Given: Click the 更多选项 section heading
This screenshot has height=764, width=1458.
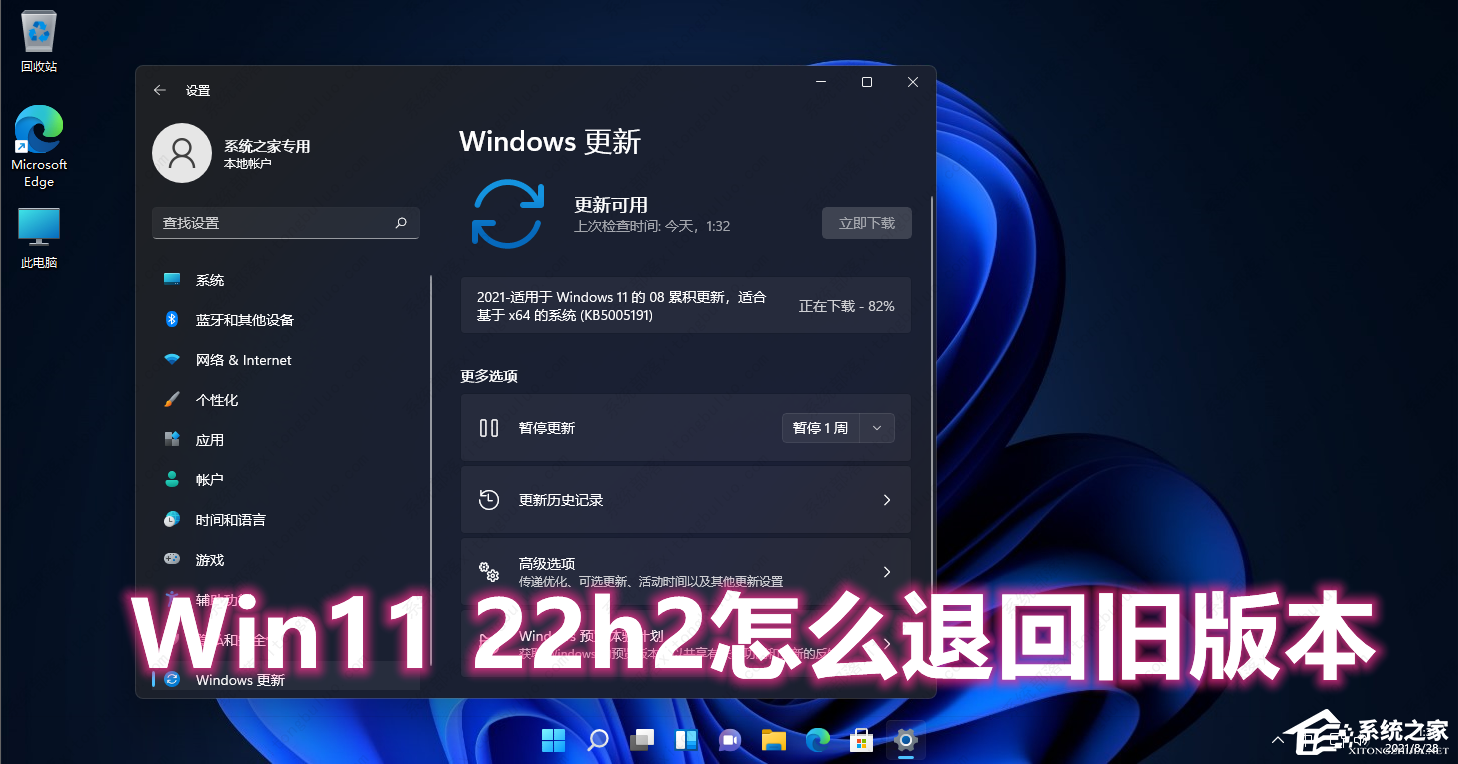Looking at the screenshot, I should [x=489, y=376].
